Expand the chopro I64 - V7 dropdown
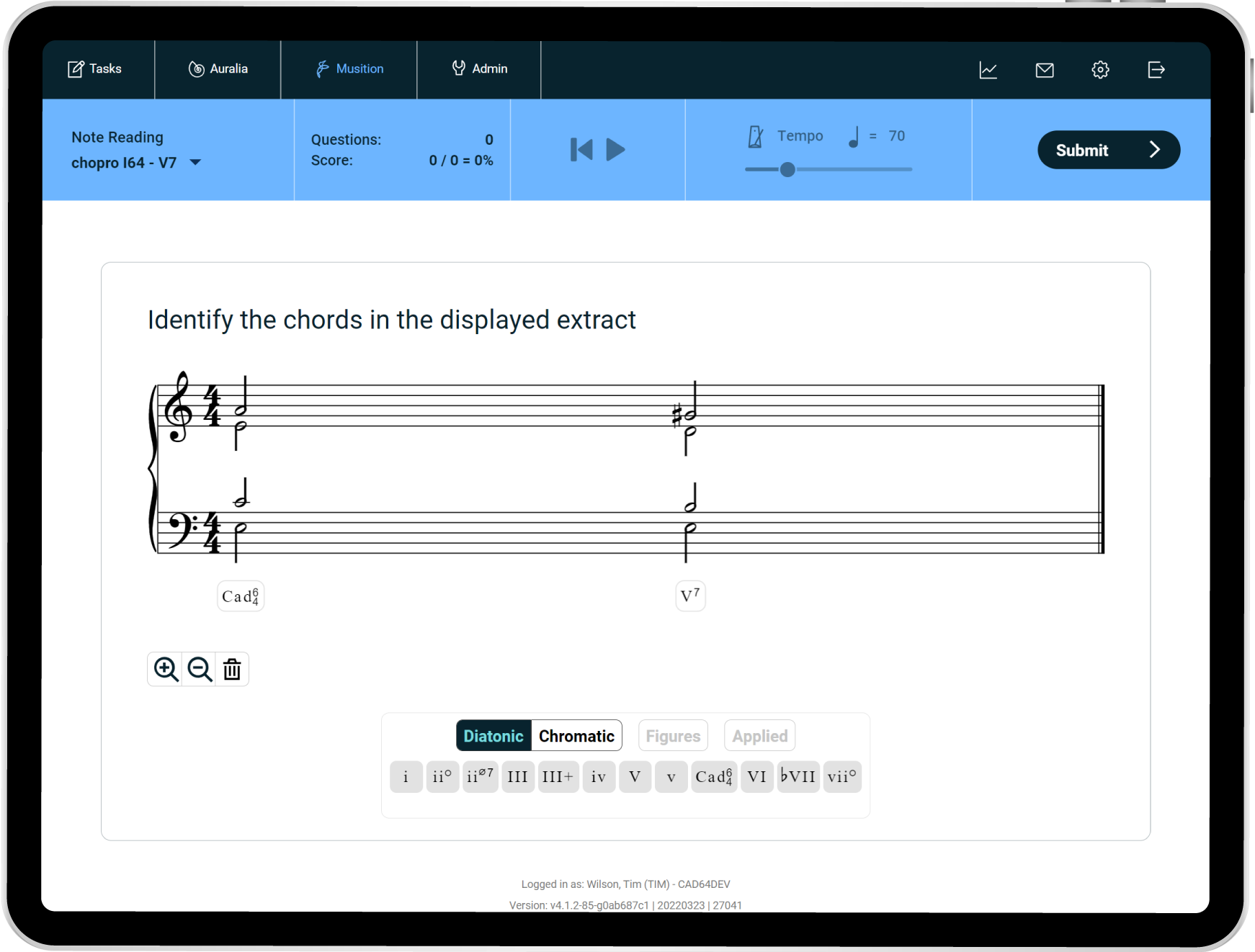 195,163
